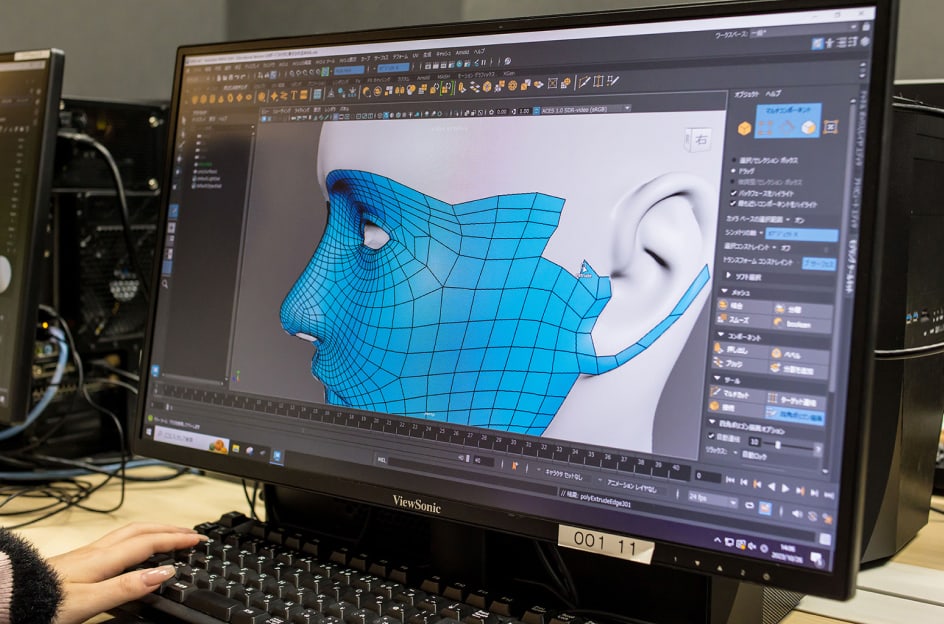Click the 分離 (Separate) mesh tool

pyautogui.click(x=803, y=309)
